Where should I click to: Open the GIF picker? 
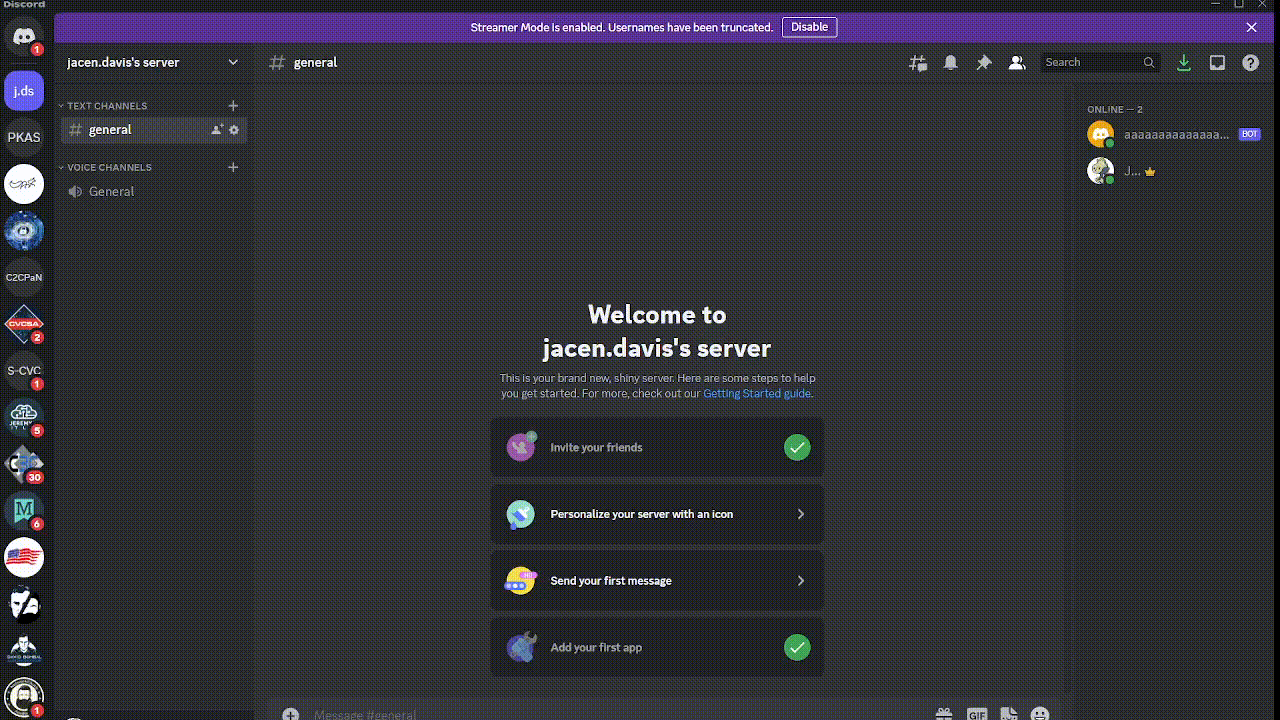point(977,714)
